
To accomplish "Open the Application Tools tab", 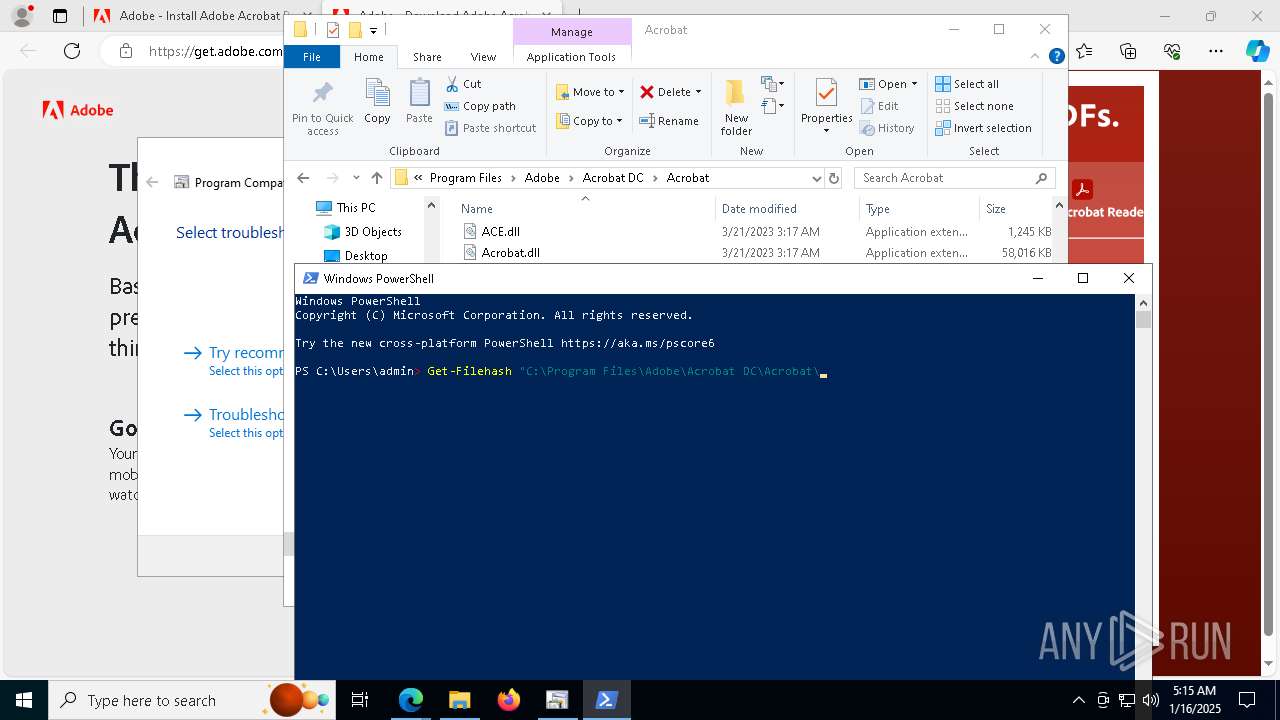I will click(571, 57).
